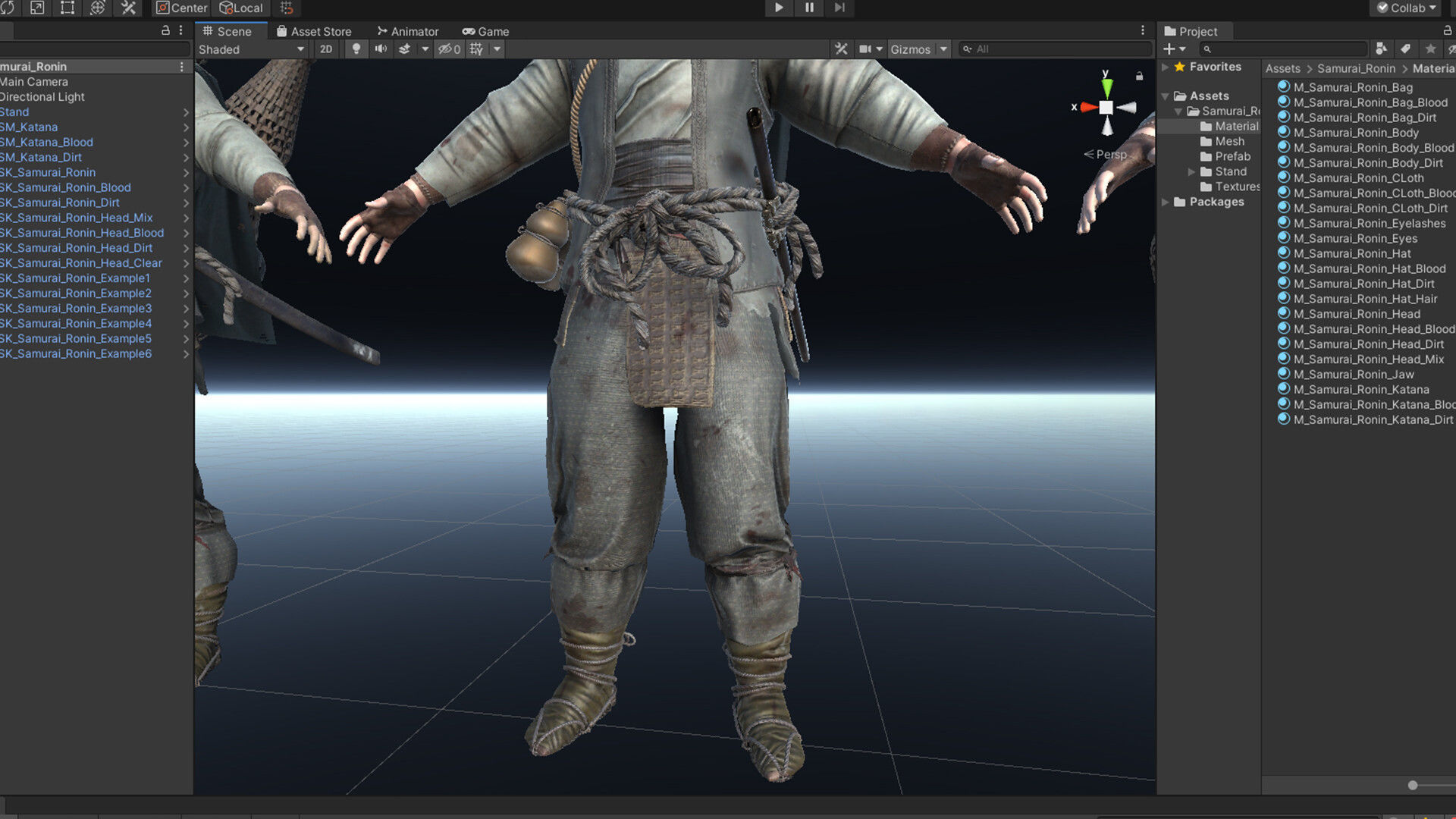
Task: Click the Project search field
Action: coord(1283,49)
